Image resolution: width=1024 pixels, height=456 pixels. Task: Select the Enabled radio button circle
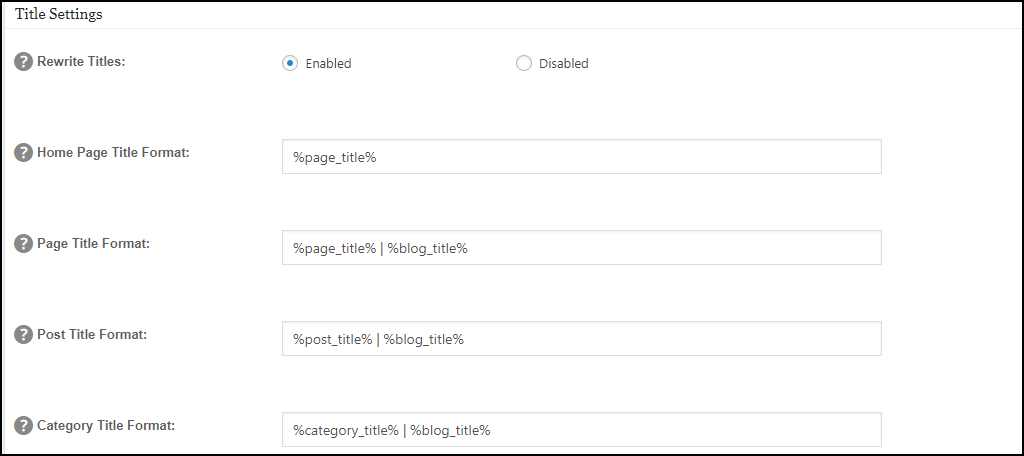click(x=290, y=63)
